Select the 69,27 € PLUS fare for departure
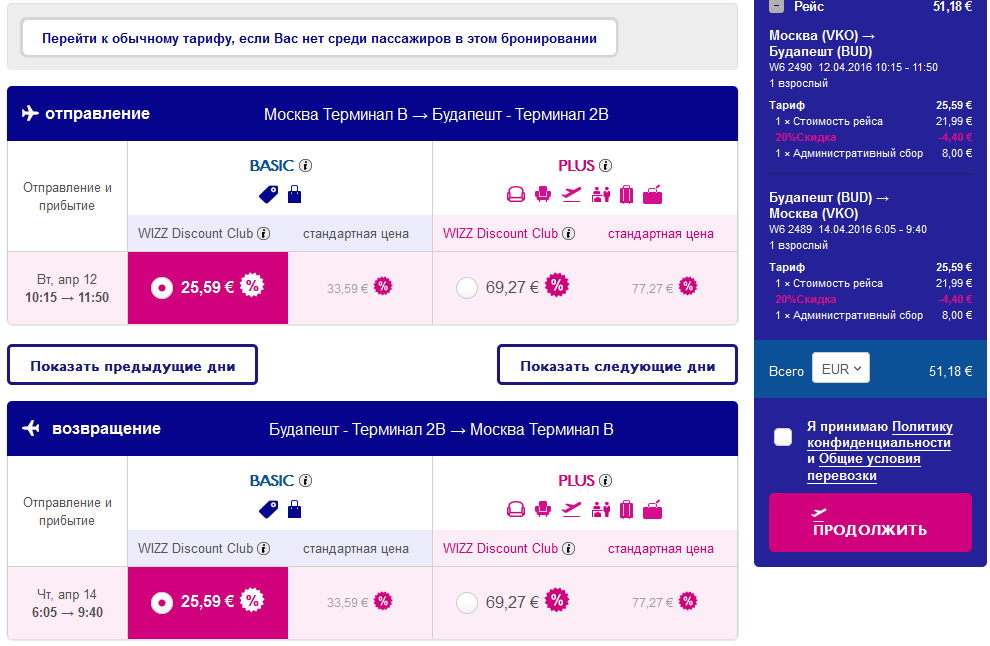 point(466,288)
